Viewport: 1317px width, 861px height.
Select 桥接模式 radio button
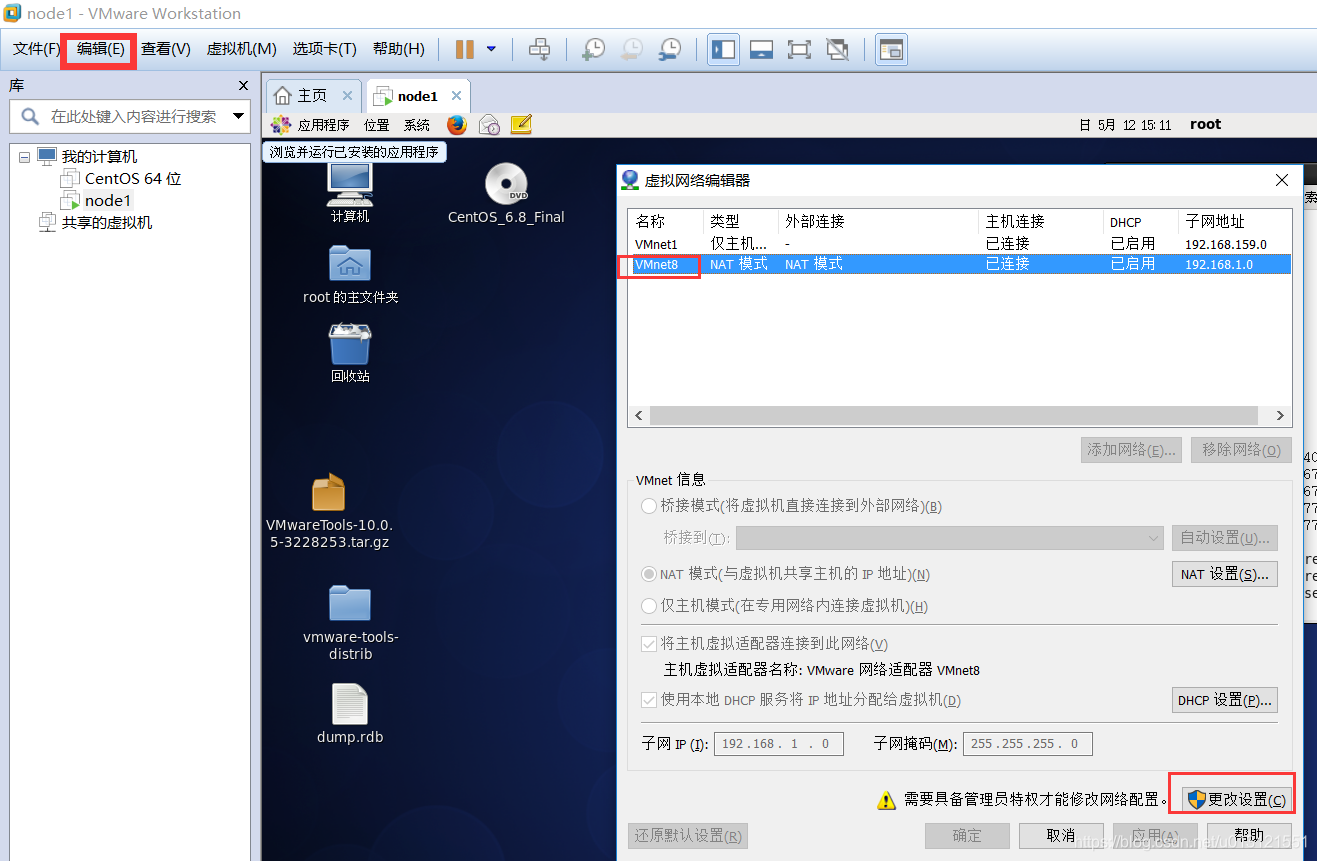point(650,506)
